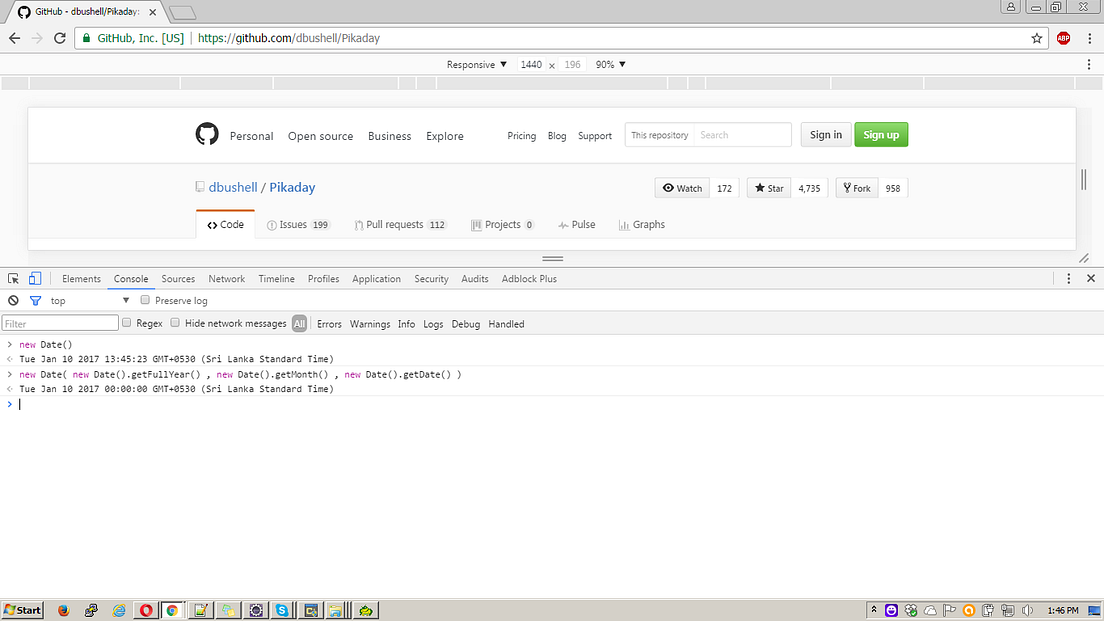1104x621 pixels.
Task: Open DevTools customize menu (three dots)
Action: (1069, 278)
